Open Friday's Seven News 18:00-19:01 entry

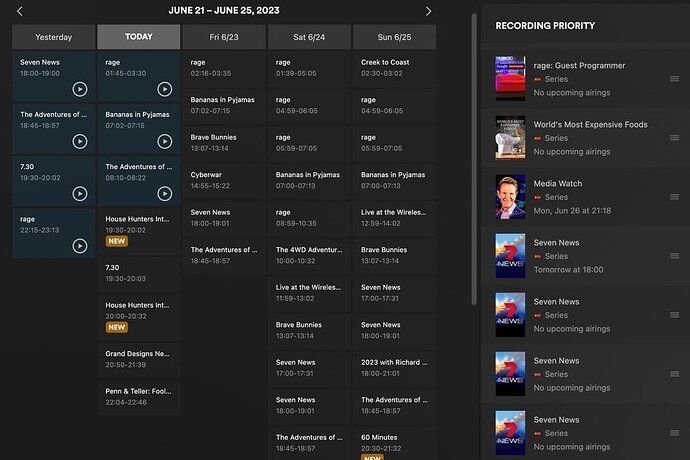(224, 218)
